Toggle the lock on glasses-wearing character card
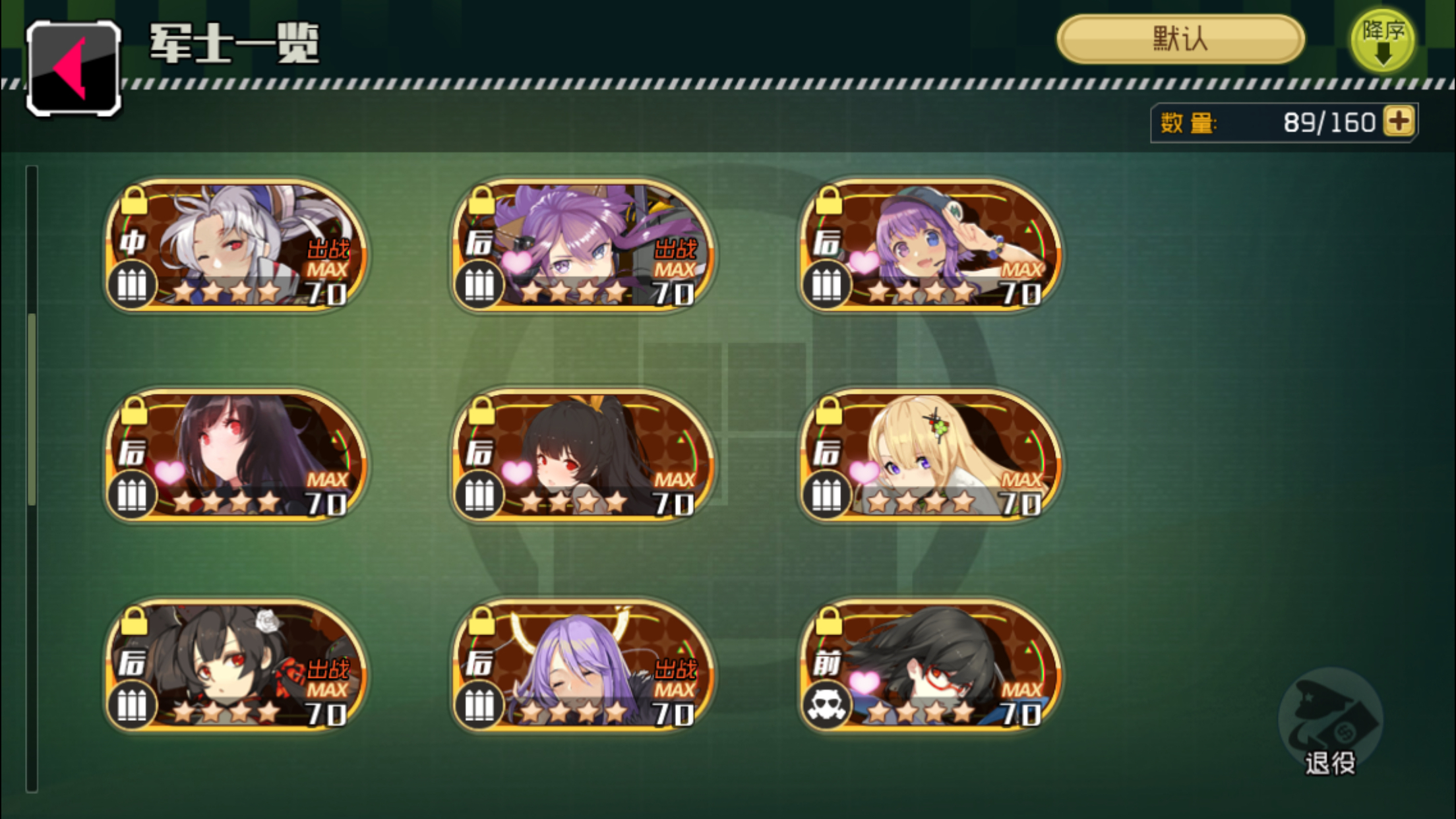Screen dimensions: 1456x819 pos(828,621)
